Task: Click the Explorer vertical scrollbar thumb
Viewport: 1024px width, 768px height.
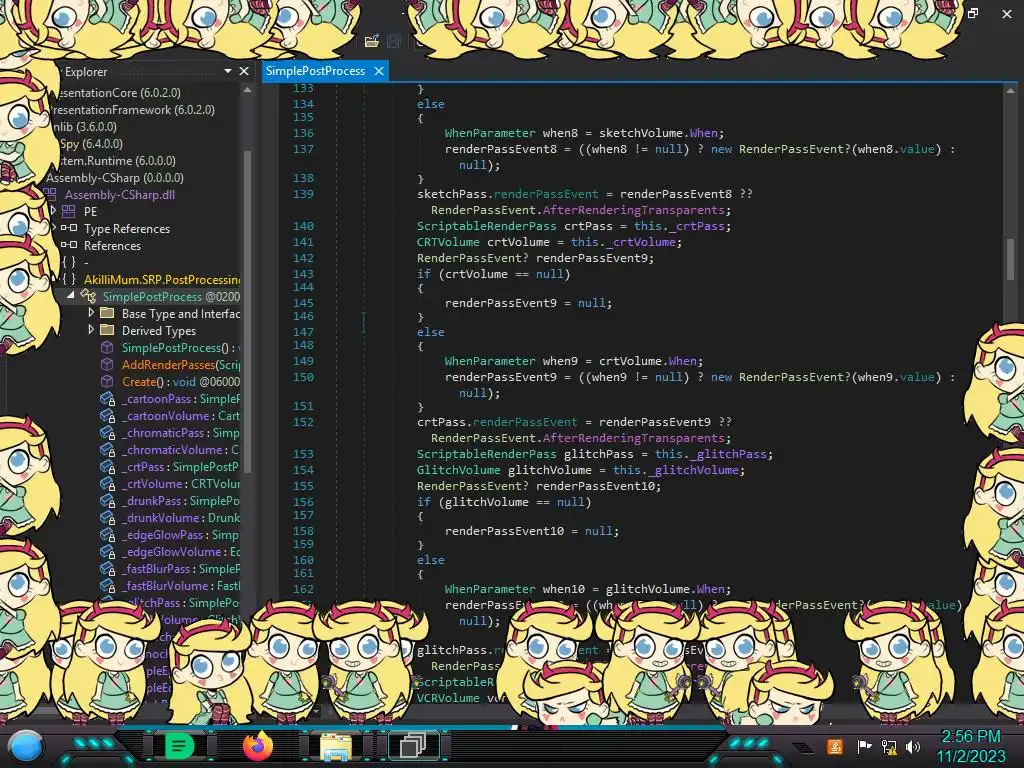Action: (x=247, y=311)
